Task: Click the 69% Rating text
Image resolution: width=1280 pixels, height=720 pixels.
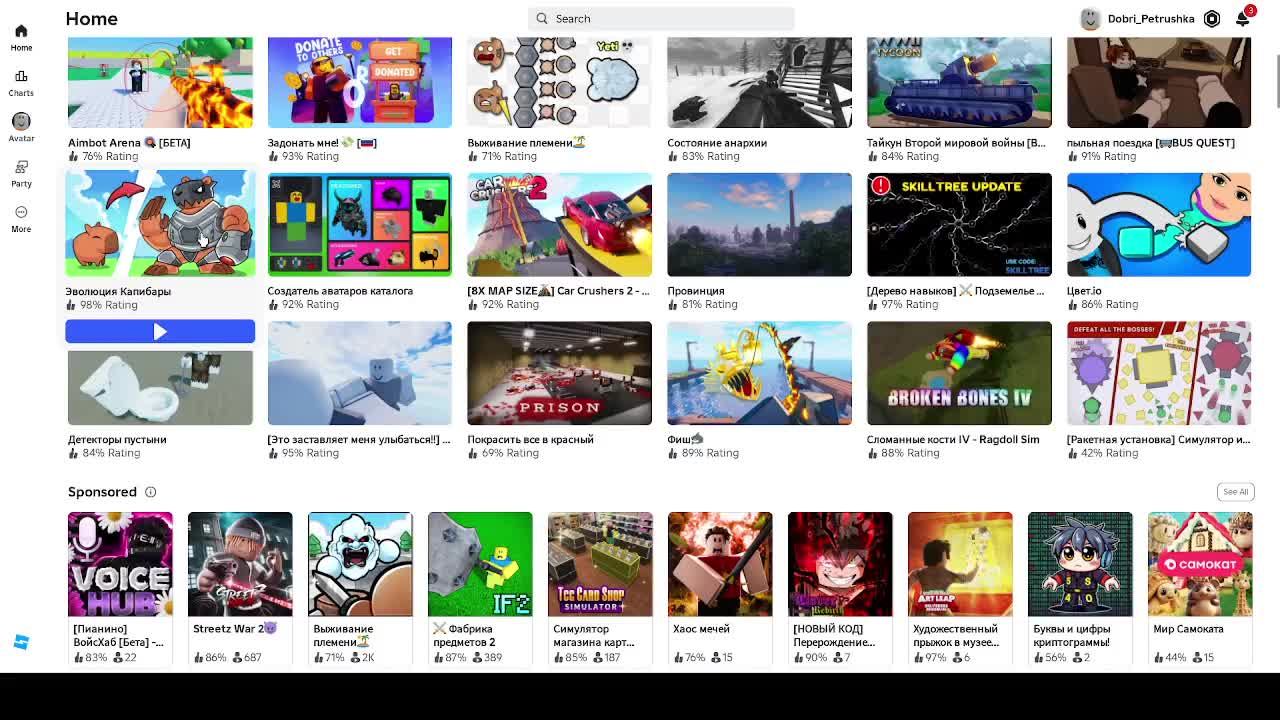Action: tap(502, 453)
